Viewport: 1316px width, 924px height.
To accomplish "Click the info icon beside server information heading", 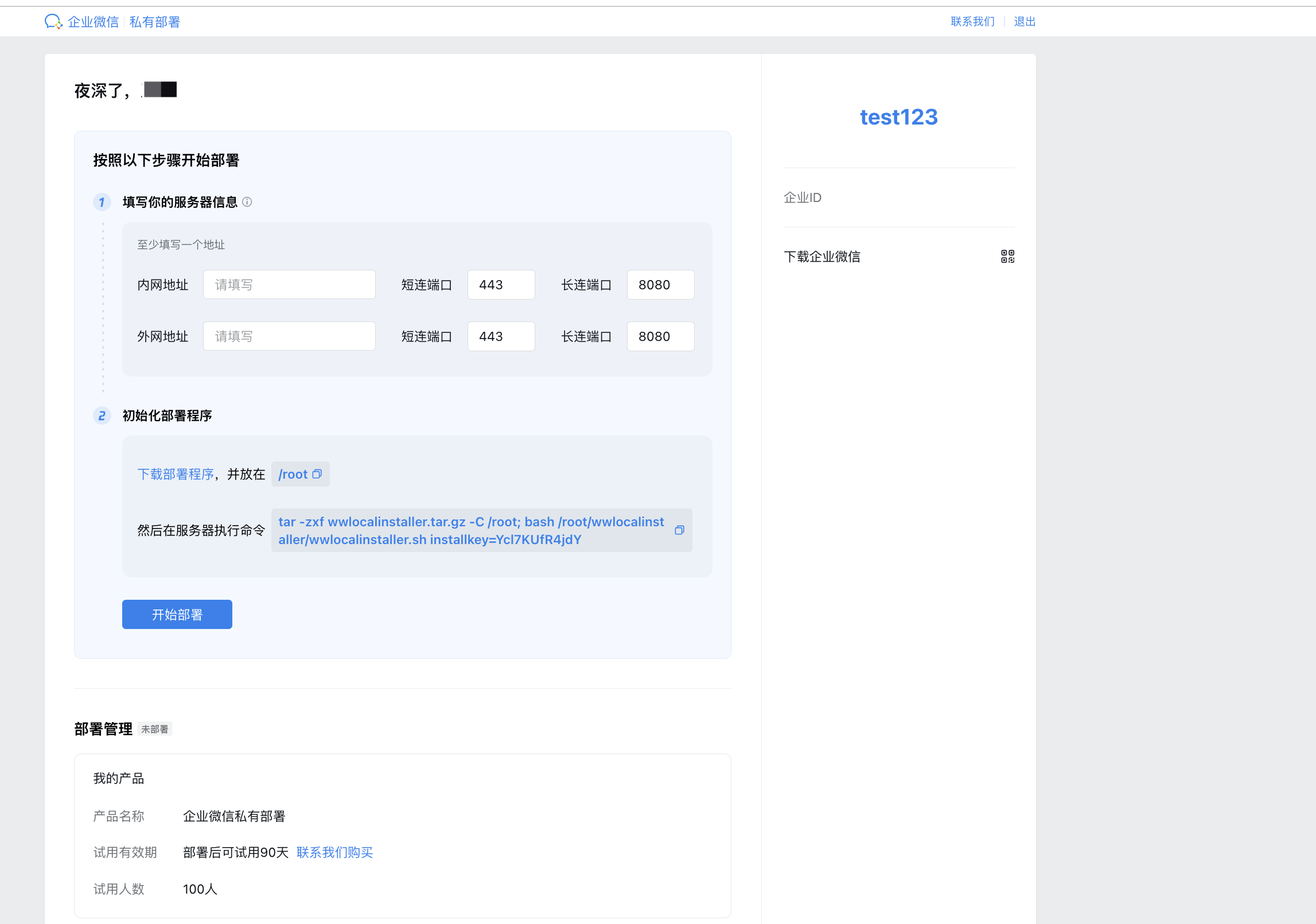I will (247, 202).
